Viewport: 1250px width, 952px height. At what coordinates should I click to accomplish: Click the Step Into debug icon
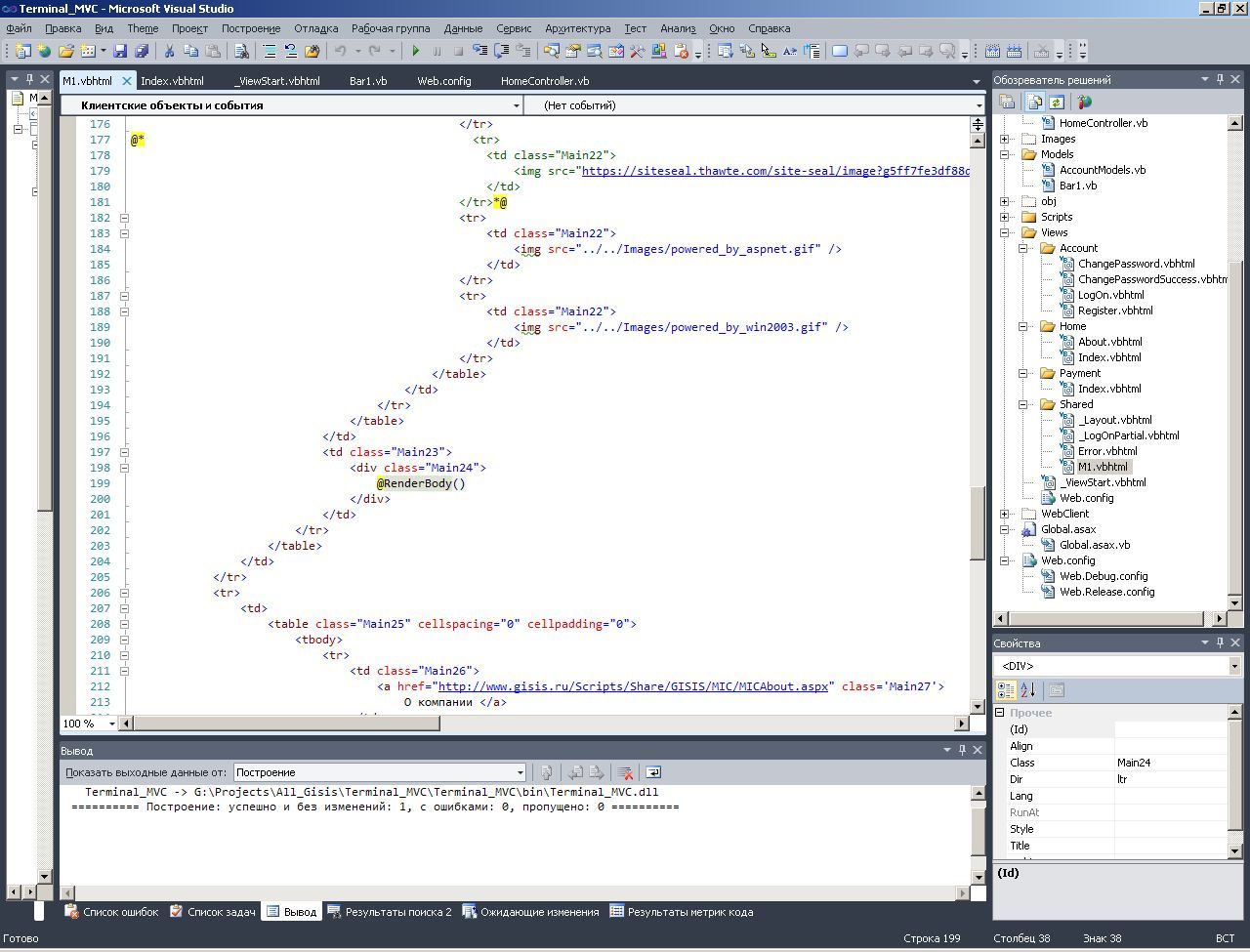480,51
